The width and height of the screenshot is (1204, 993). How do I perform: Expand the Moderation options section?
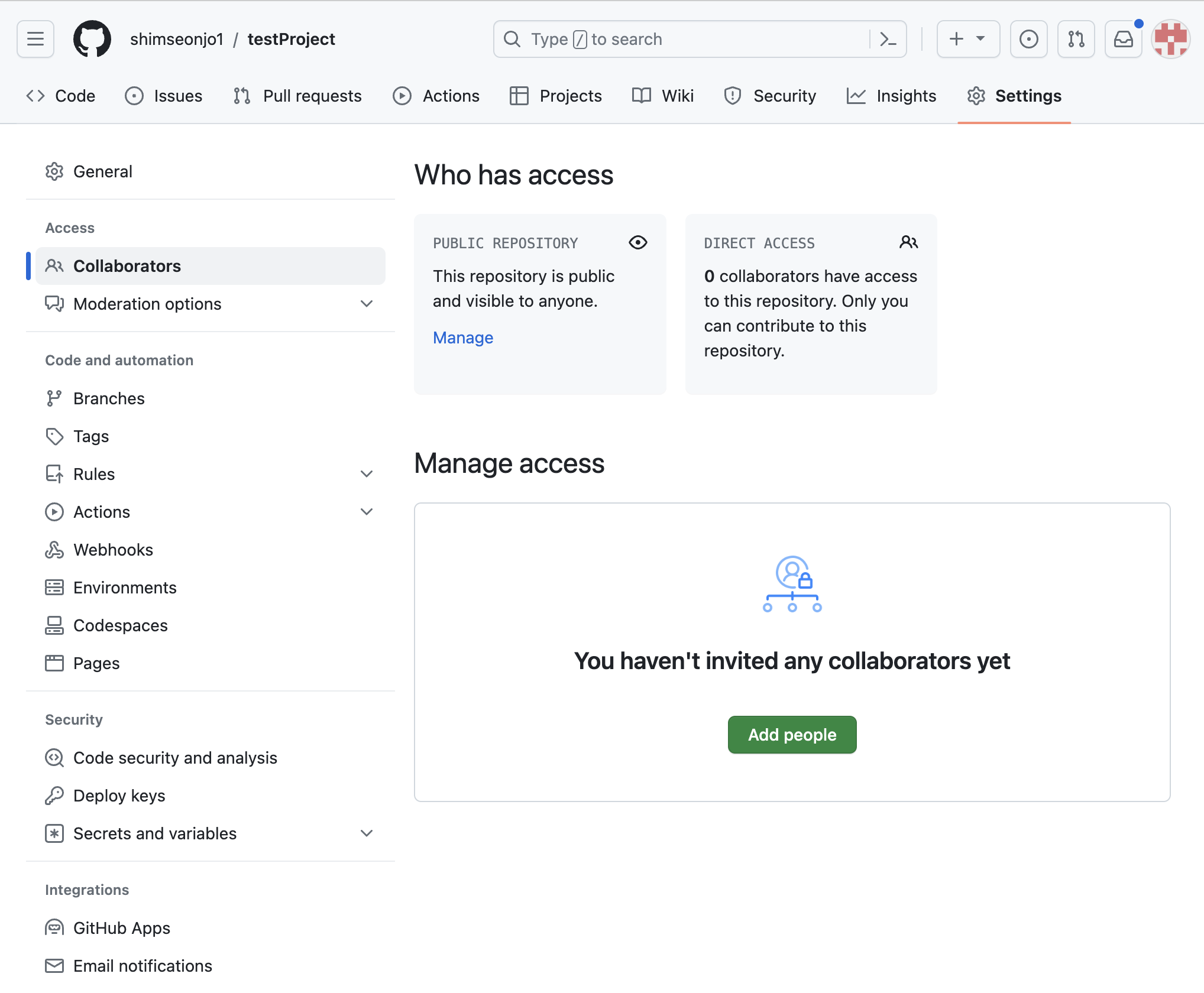[x=366, y=304]
